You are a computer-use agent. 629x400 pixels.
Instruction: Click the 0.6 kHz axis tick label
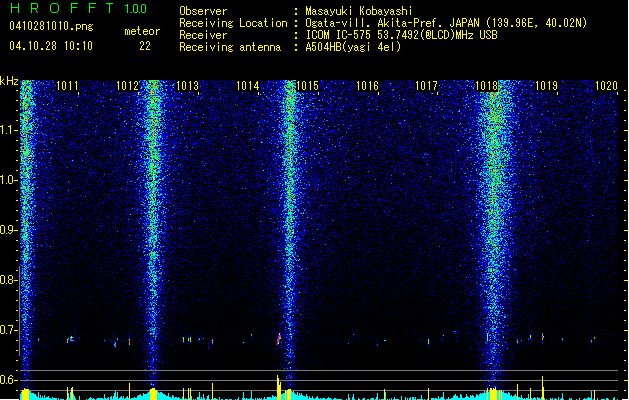coord(9,380)
